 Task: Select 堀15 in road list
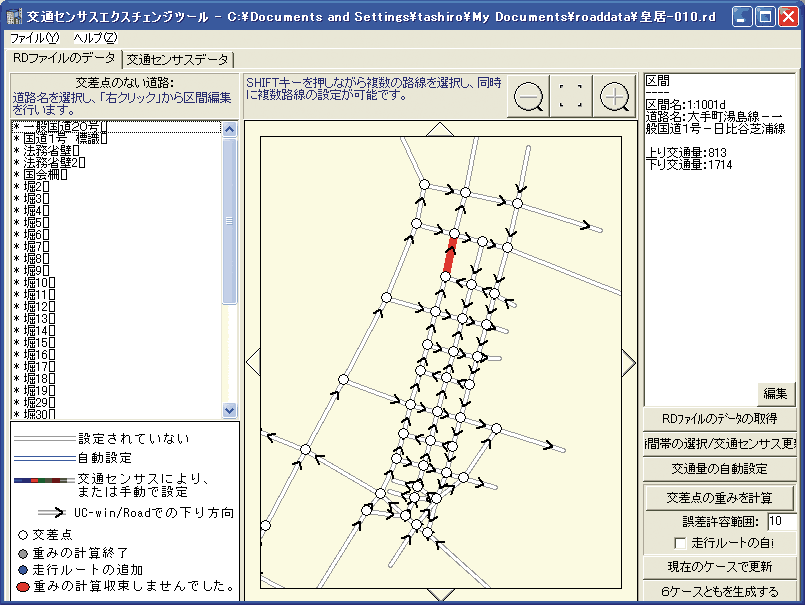pyautogui.click(x=117, y=343)
